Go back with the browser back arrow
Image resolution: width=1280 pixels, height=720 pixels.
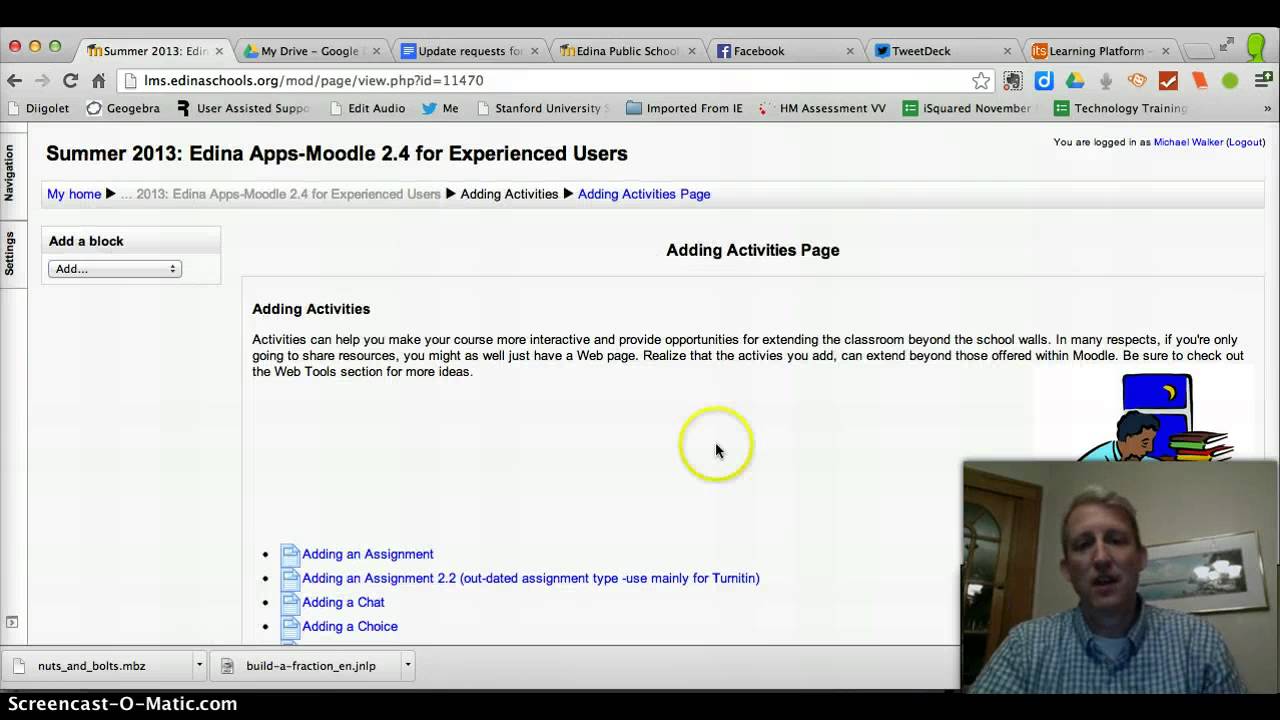click(14, 80)
